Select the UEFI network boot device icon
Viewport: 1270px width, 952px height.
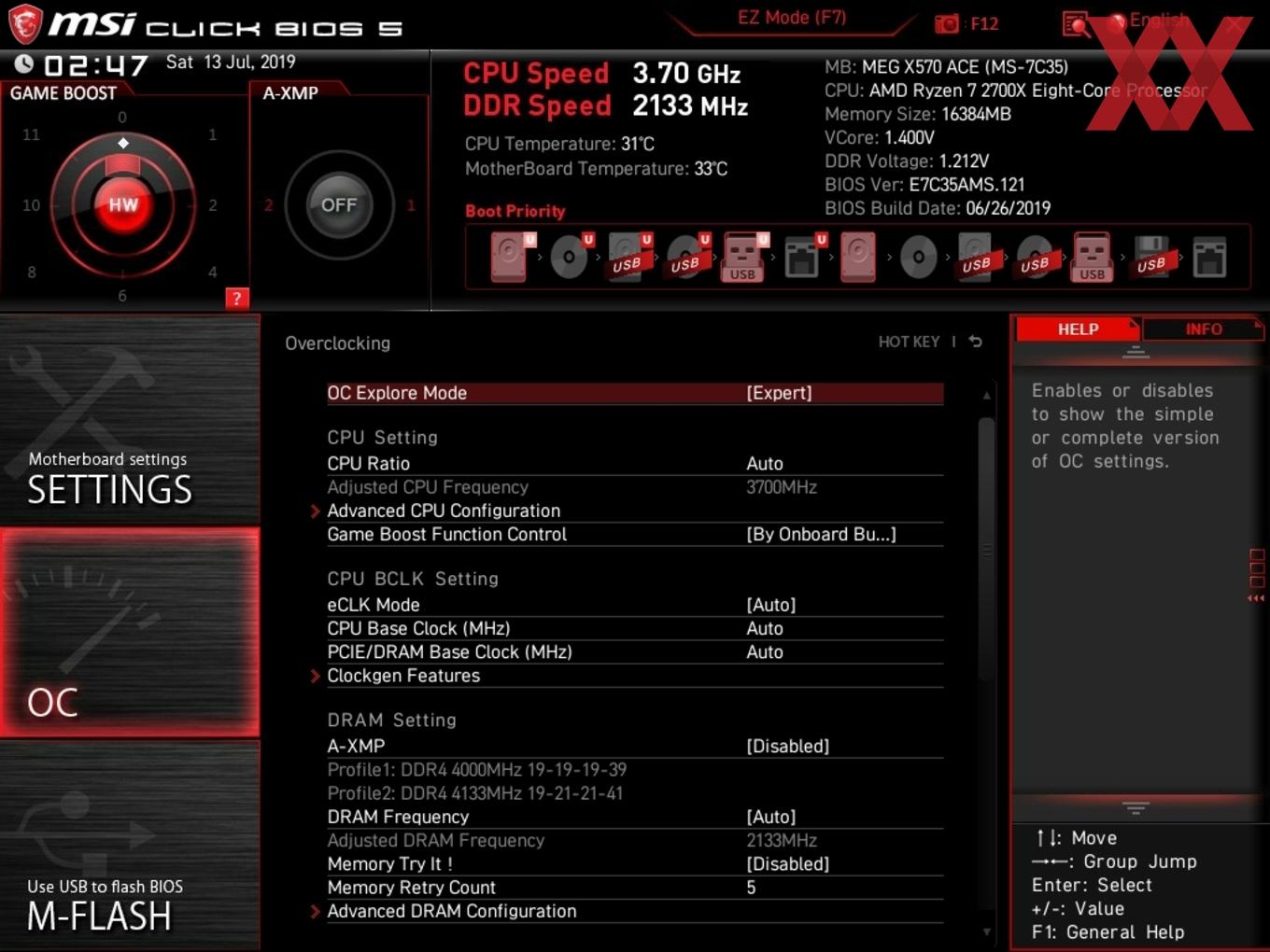[803, 257]
